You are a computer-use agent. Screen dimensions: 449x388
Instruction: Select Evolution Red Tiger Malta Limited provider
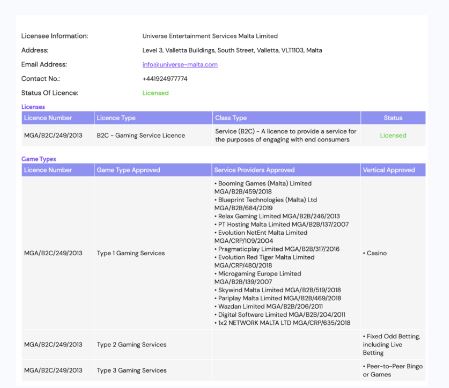264,261
